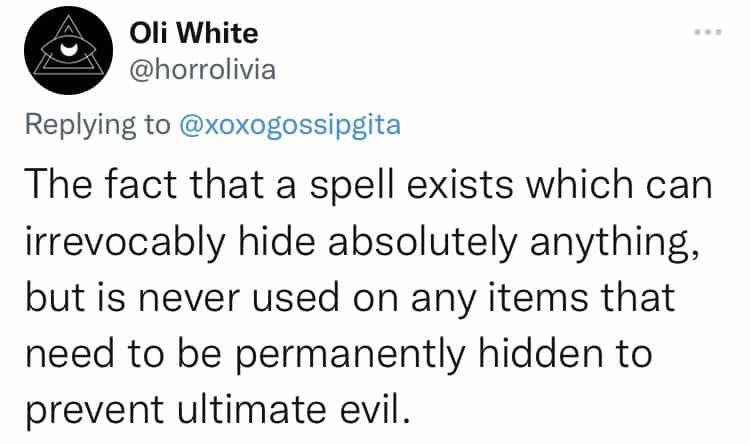This screenshot has height=444, width=750.
Task: Open the @xoxogossipgita mention link
Action: (x=291, y=127)
